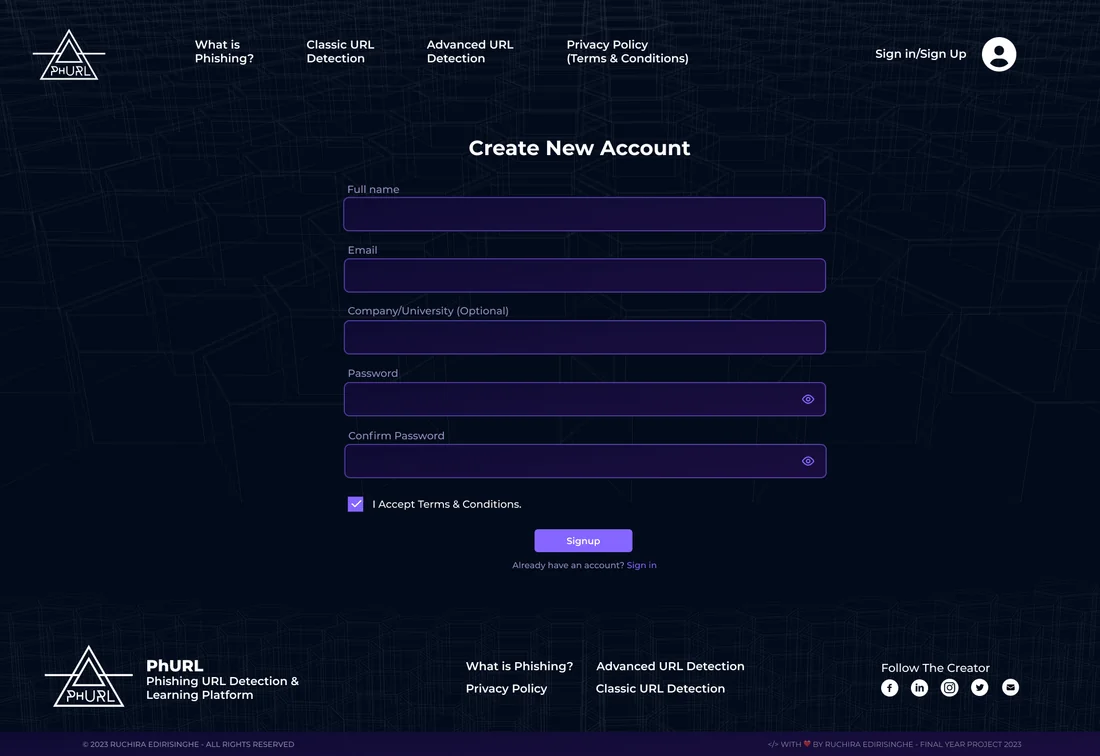Open What is Phishing? in top navigation
The height and width of the screenshot is (756, 1100).
click(224, 51)
